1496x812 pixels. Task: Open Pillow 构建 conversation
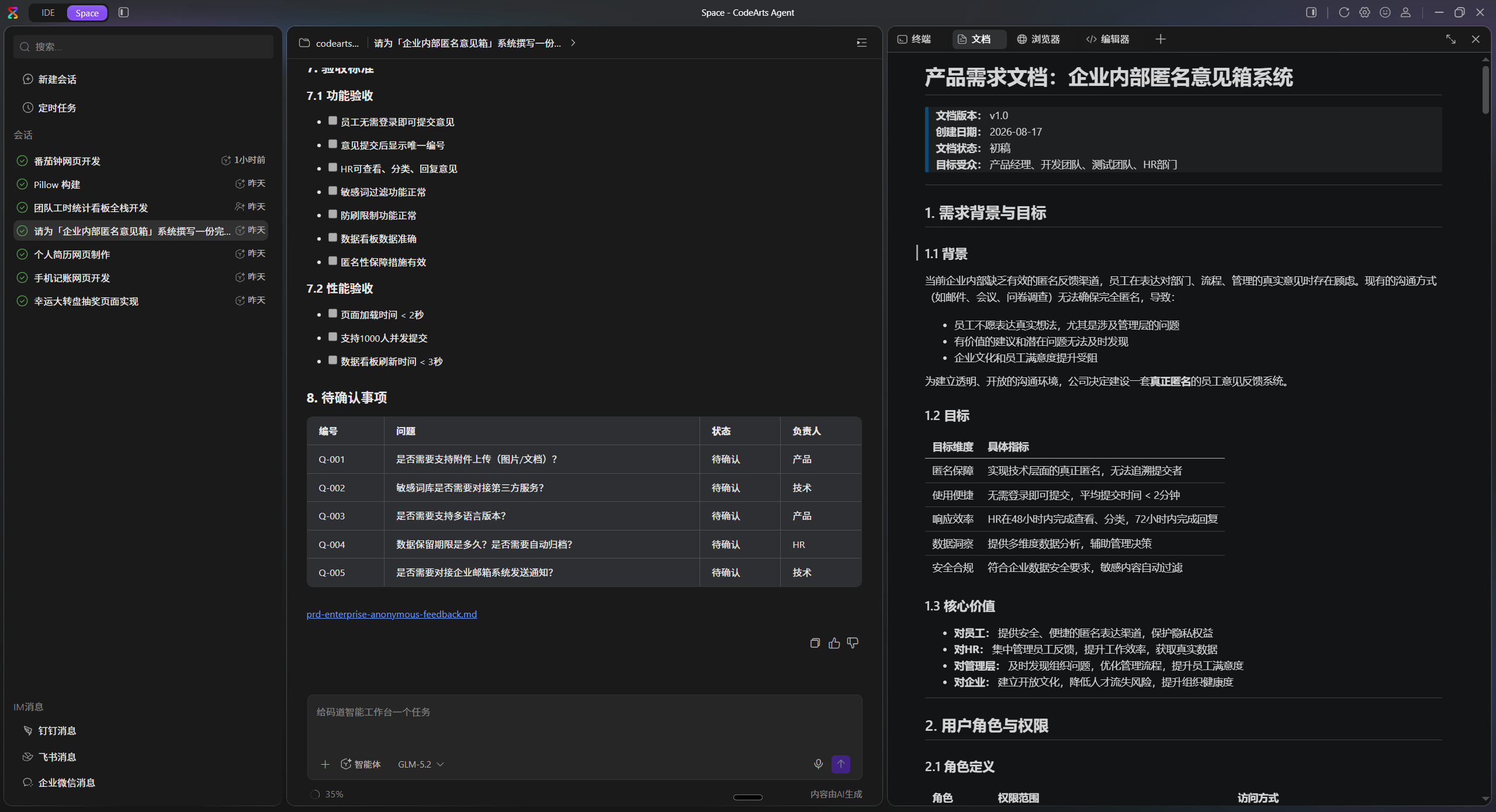[141, 184]
